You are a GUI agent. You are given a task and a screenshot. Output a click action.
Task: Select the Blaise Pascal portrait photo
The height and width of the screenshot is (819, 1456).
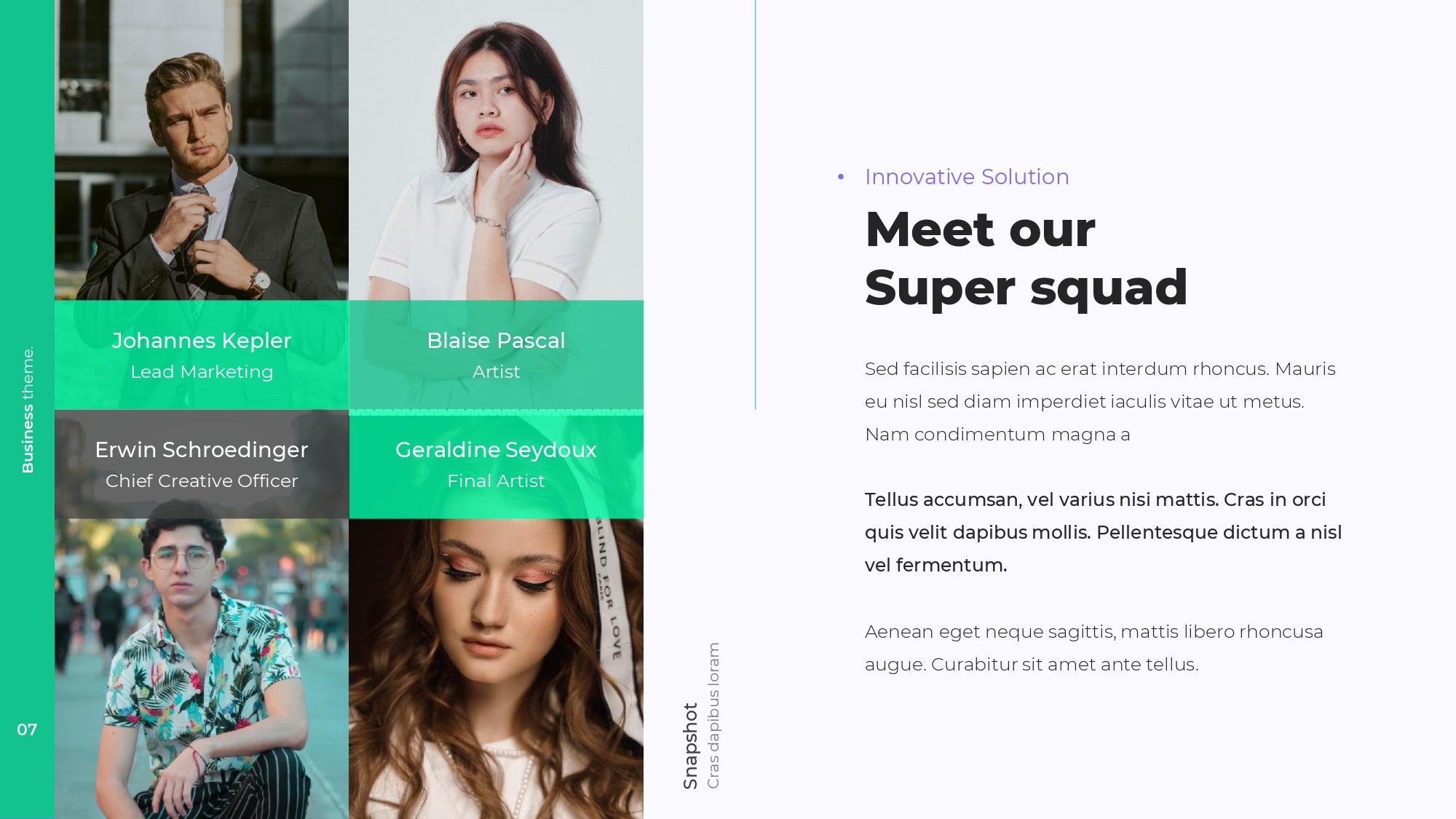click(496, 150)
